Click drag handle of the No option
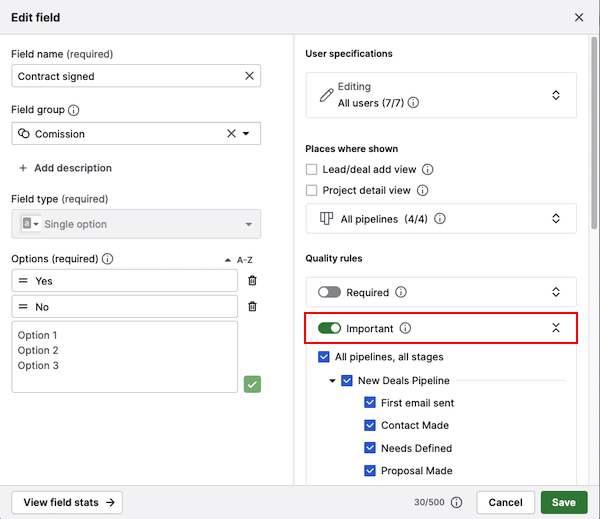This screenshot has height=519, width=600. pyautogui.click(x=23, y=307)
